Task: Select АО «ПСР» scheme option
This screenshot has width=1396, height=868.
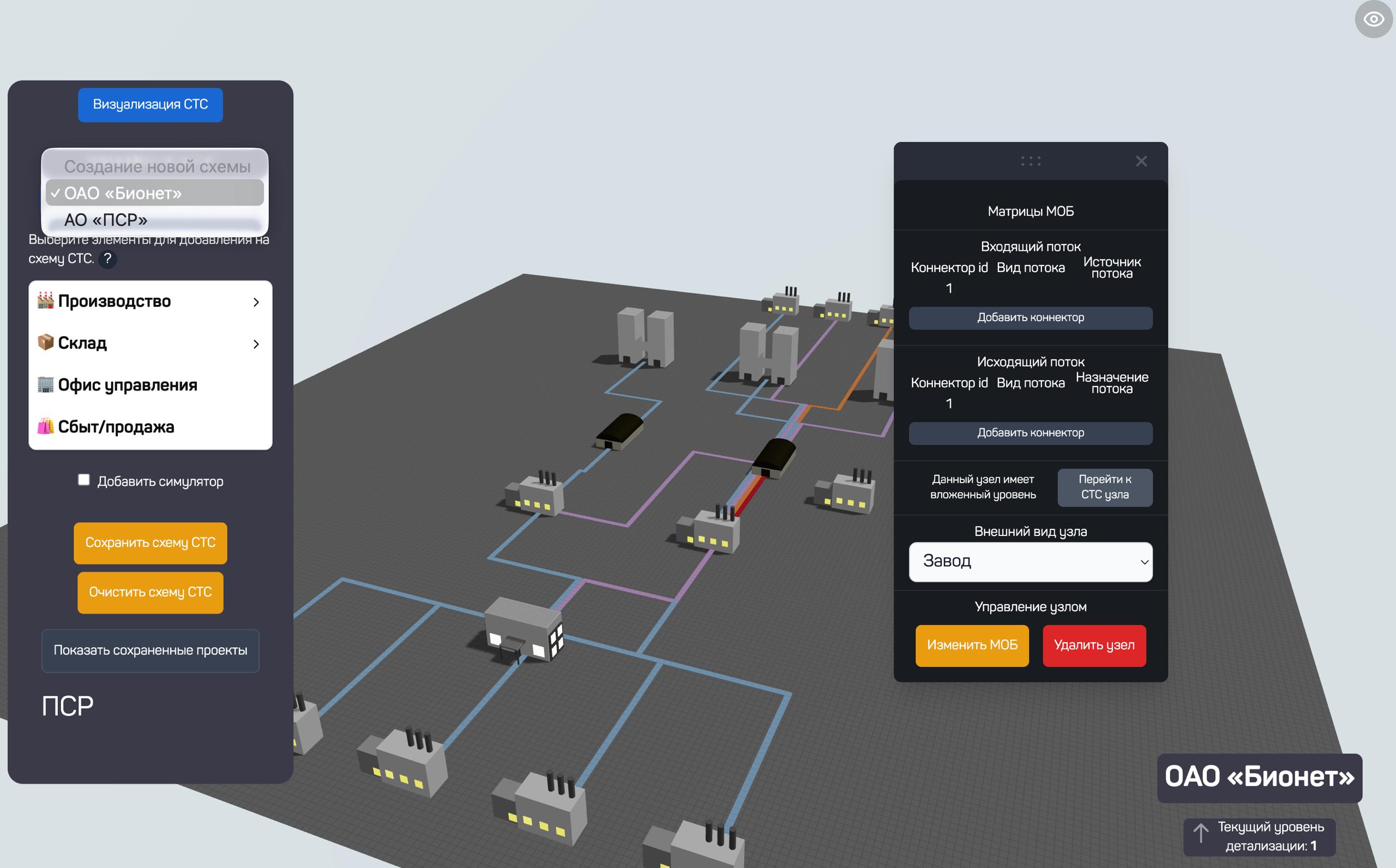Action: pyautogui.click(x=106, y=220)
